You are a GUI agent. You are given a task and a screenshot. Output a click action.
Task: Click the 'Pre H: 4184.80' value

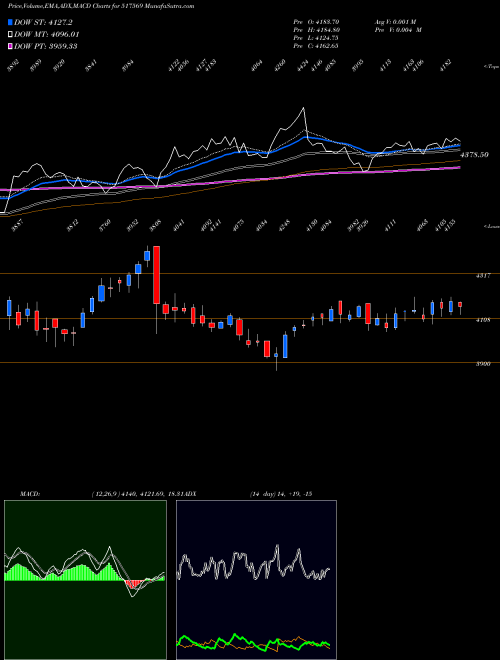[316, 30]
